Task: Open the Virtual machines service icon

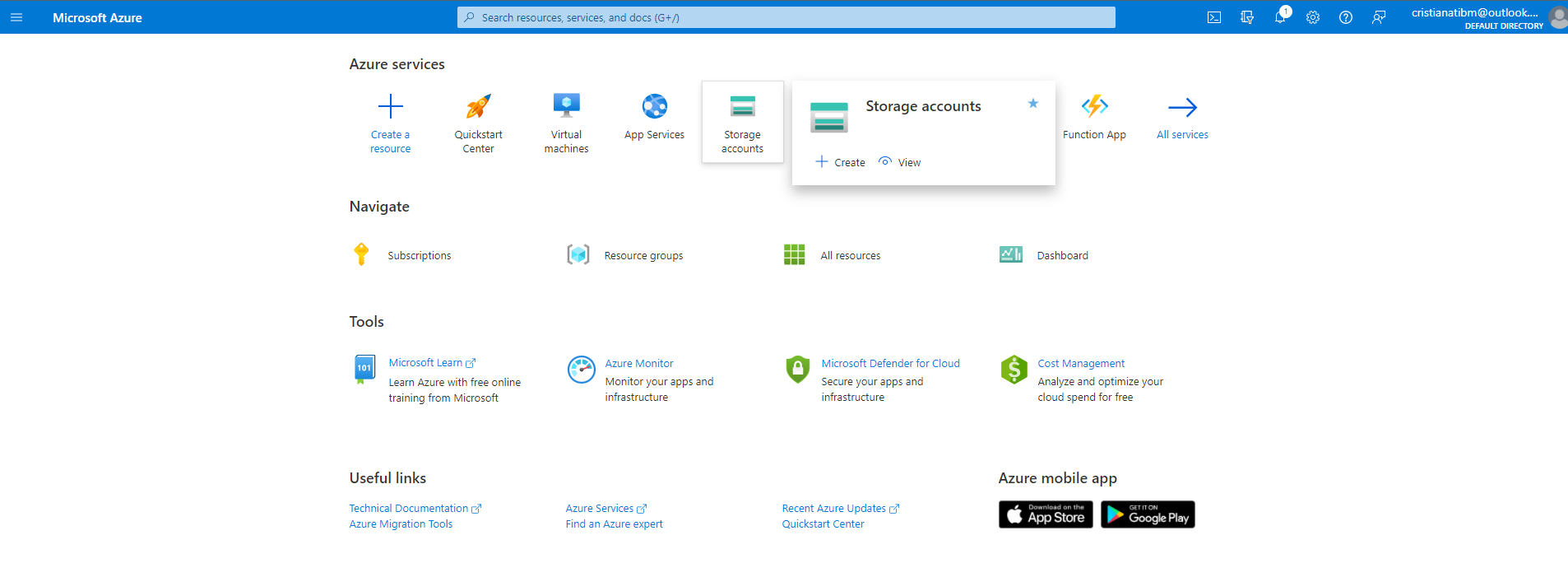Action: point(566,106)
